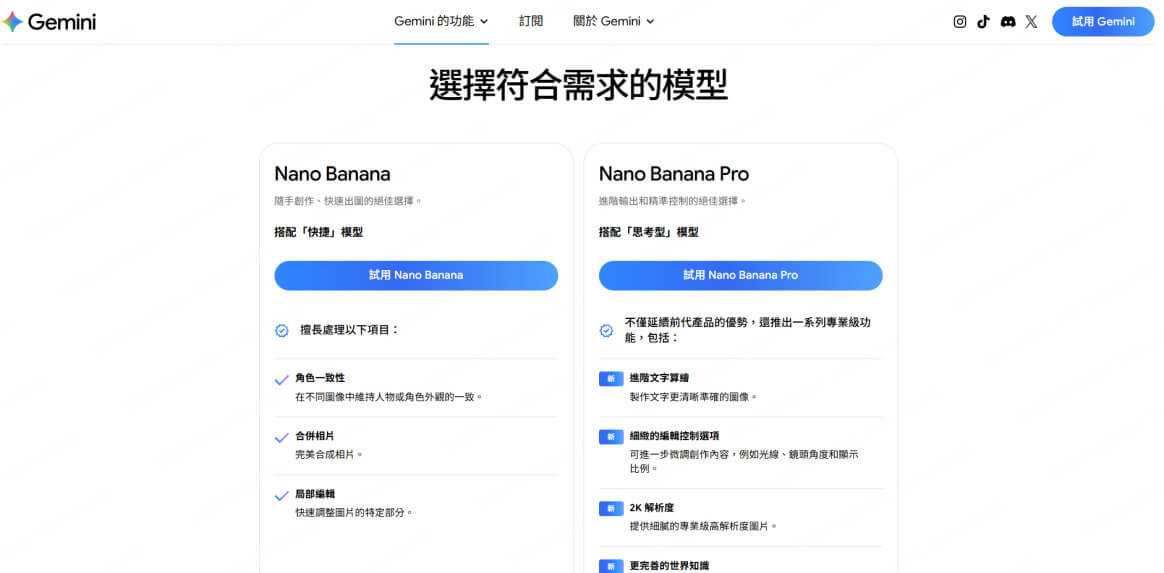Click text 進階輸出和精準控制的絕佳選擇
Image resolution: width=1164 pixels, height=573 pixels.
coord(673,201)
